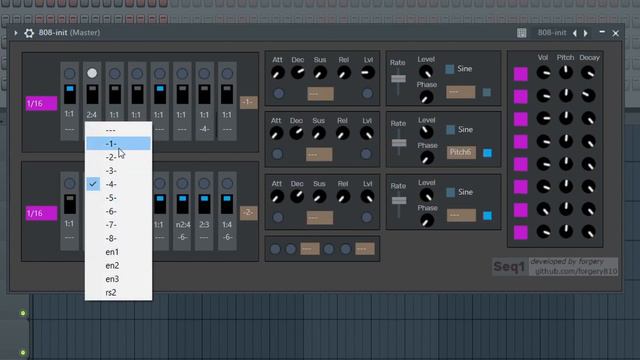Turn the Dec knob in first envelope

point(298,73)
